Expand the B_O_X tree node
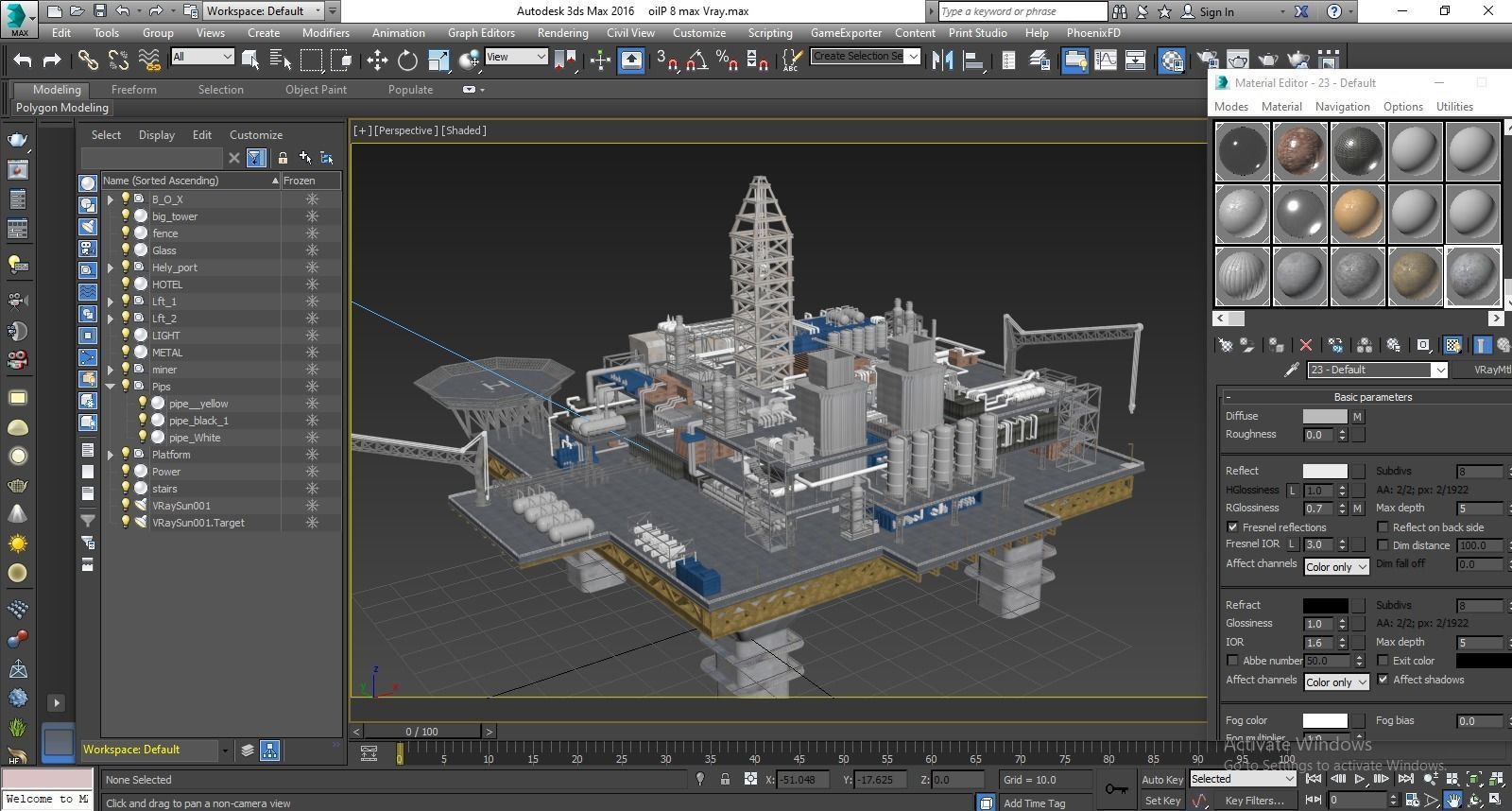1512x811 pixels. (x=111, y=199)
